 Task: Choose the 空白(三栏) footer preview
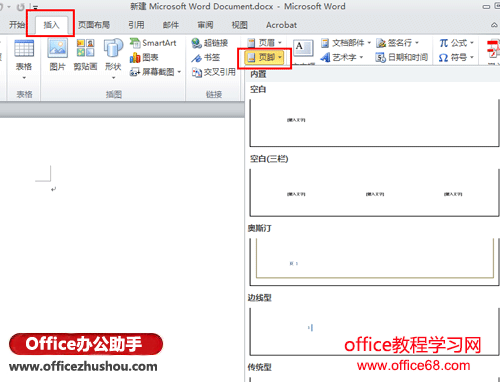pos(374,192)
